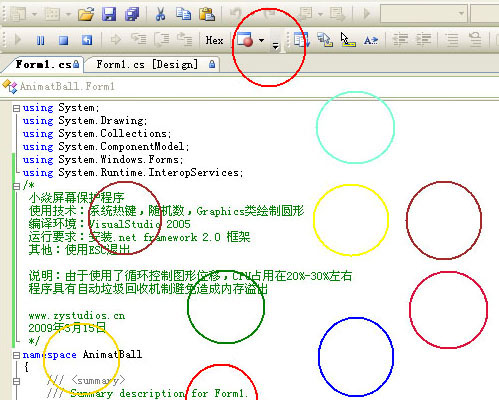This screenshot has height=400, width=499.
Task: Click the Restart debugging icon
Action: pyautogui.click(x=87, y=40)
